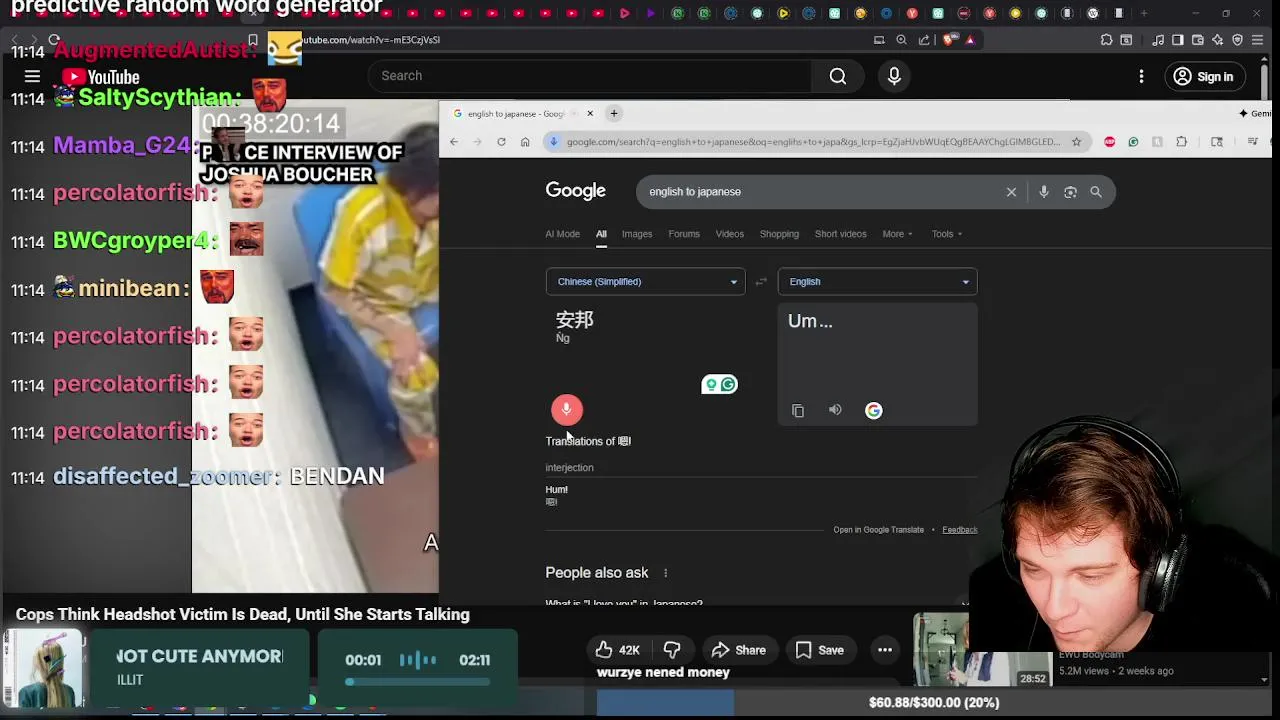Open People also ask options menu

click(665, 573)
